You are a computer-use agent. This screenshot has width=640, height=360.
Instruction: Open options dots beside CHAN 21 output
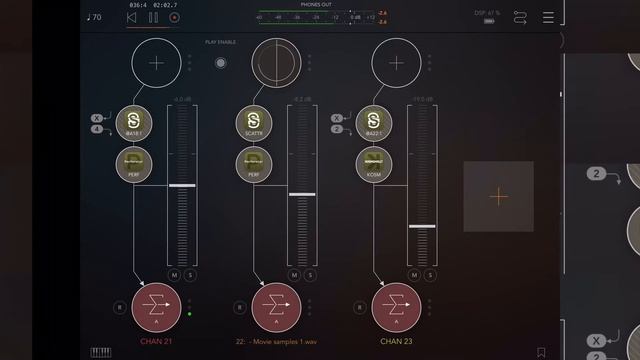(189, 307)
